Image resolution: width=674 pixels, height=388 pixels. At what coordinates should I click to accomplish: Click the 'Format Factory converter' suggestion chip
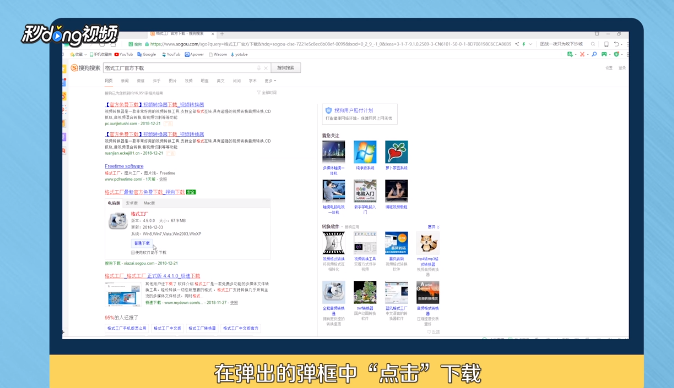pyautogui.click(x=202, y=328)
